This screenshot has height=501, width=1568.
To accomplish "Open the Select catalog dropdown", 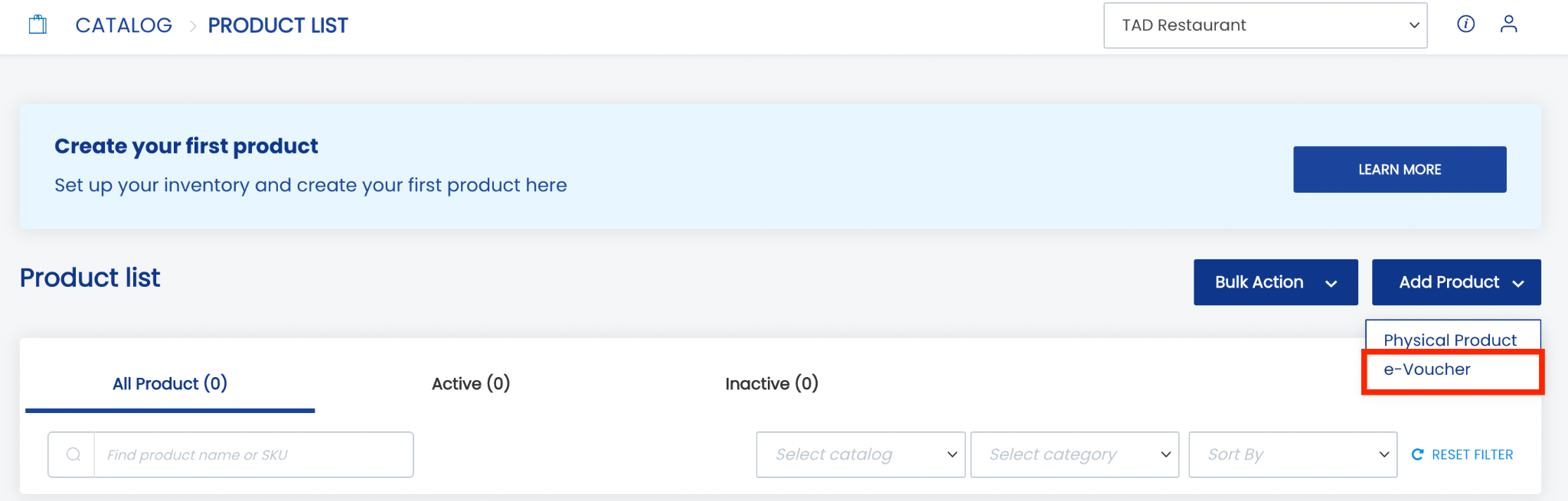I will [861, 454].
